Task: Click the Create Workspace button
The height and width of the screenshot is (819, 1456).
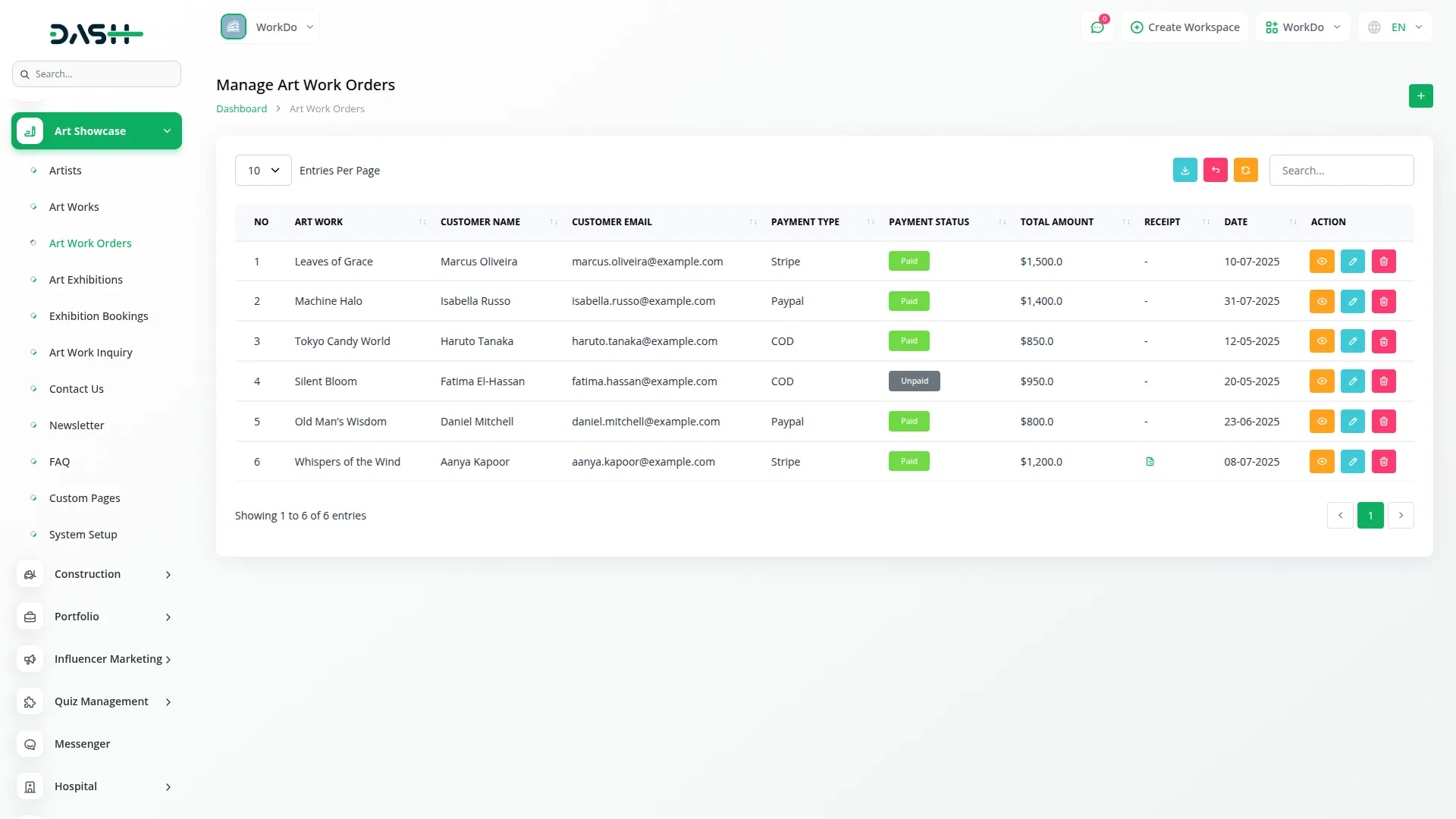Action: (1185, 27)
